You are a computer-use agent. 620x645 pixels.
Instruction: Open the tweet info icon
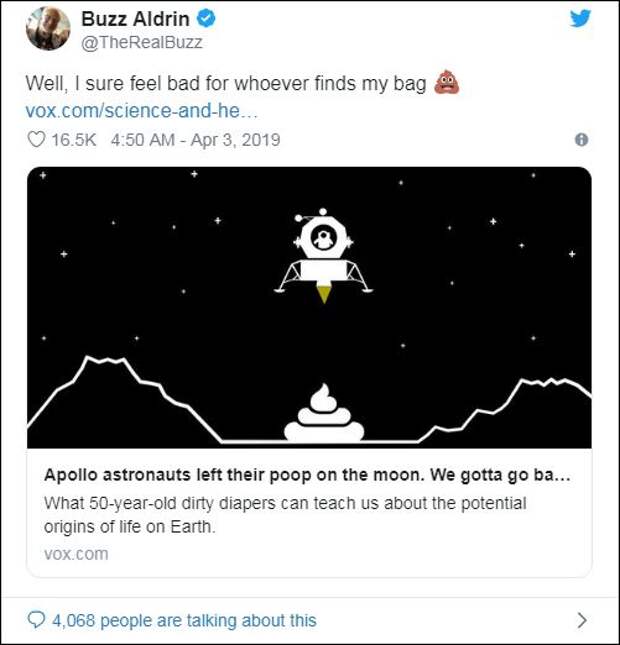pos(581,140)
